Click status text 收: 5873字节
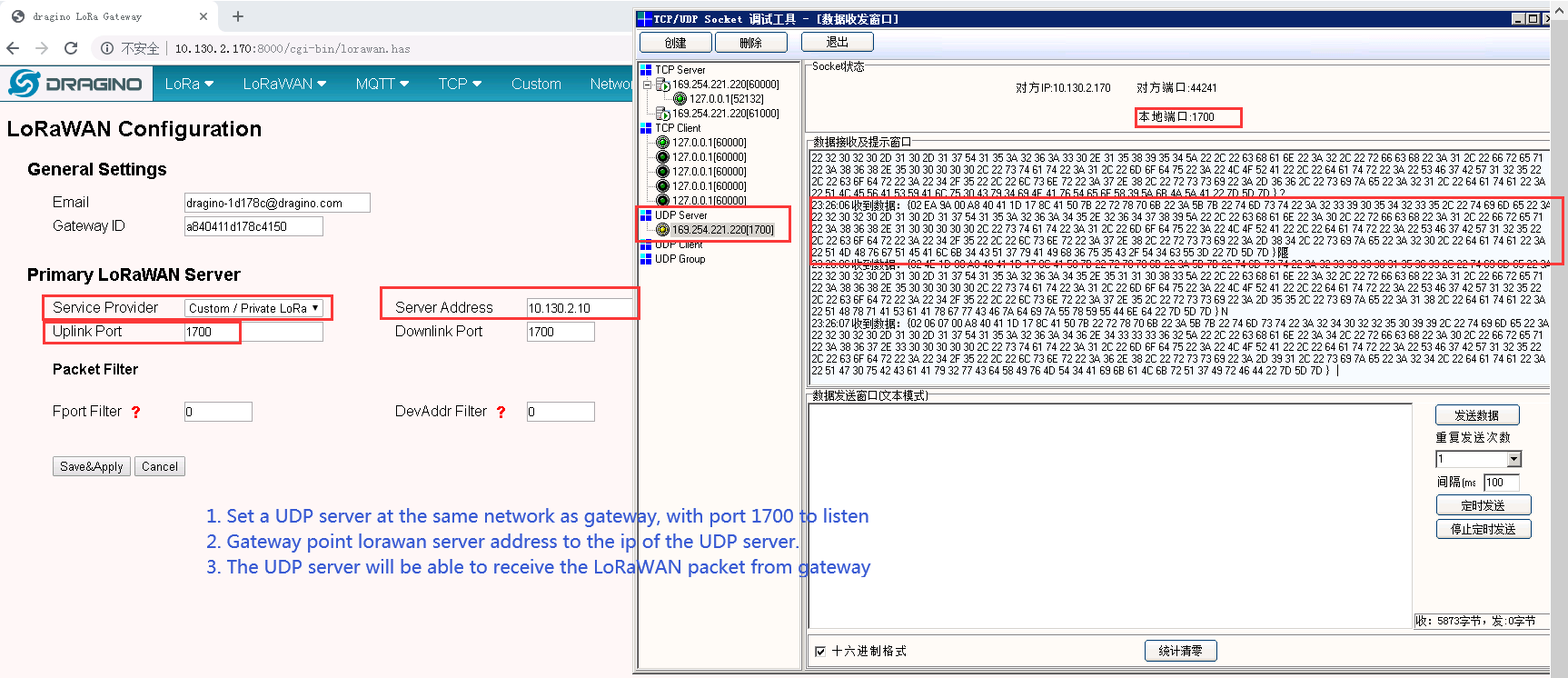 1448,621
